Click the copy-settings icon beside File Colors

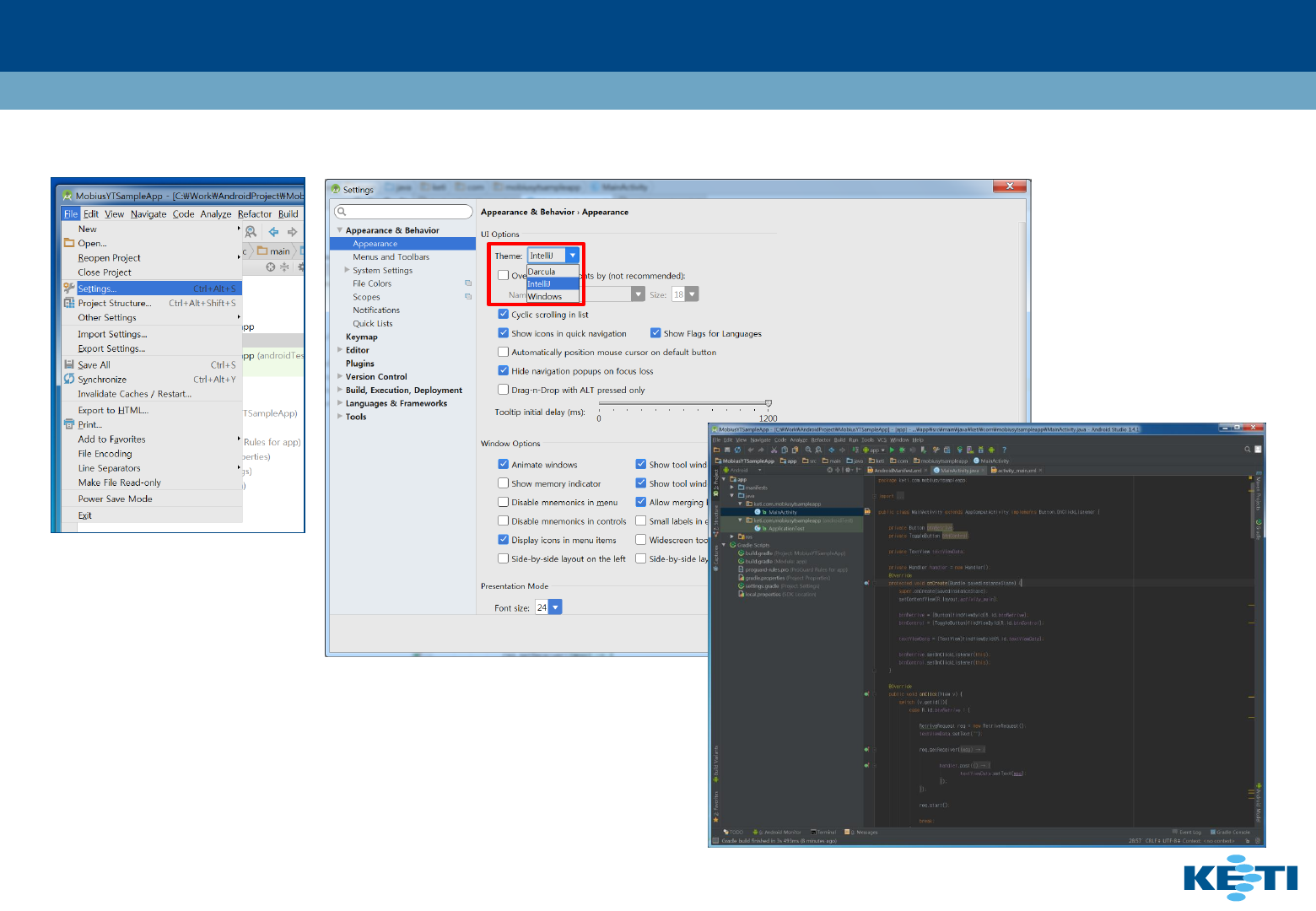468,283
